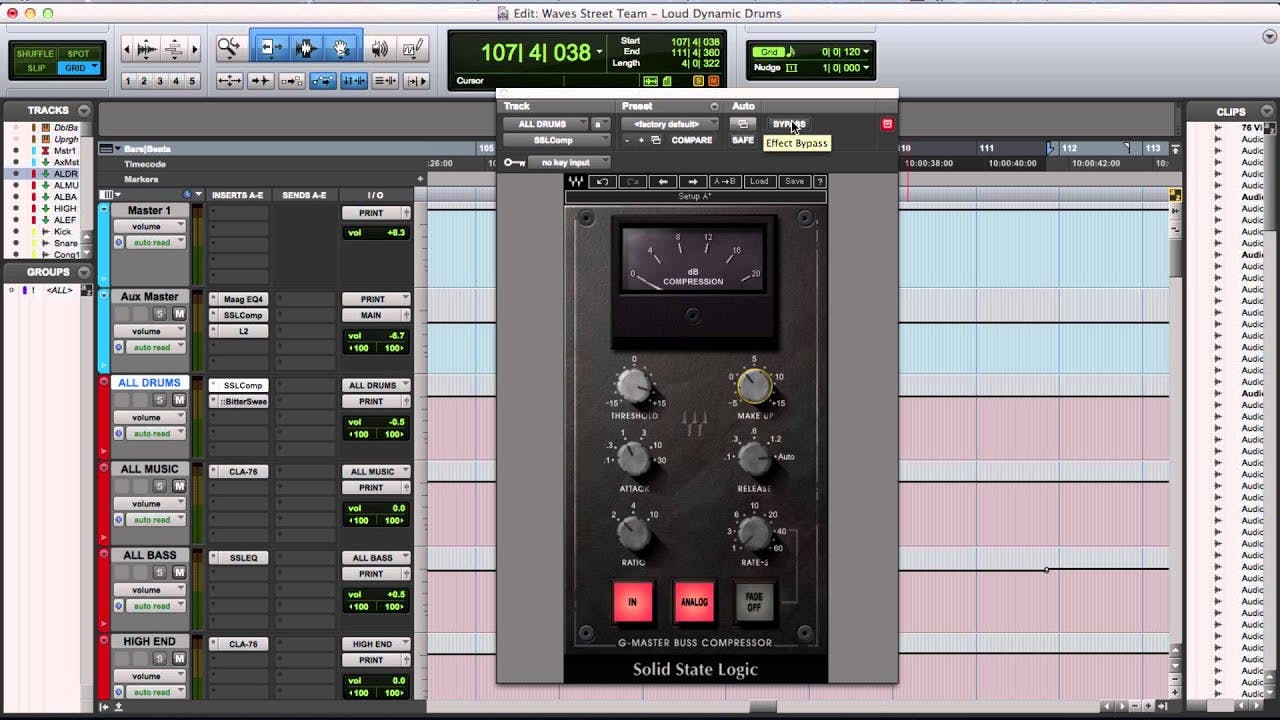Click the A→B setup switch in the plugin
The image size is (1280, 720).
(x=723, y=180)
